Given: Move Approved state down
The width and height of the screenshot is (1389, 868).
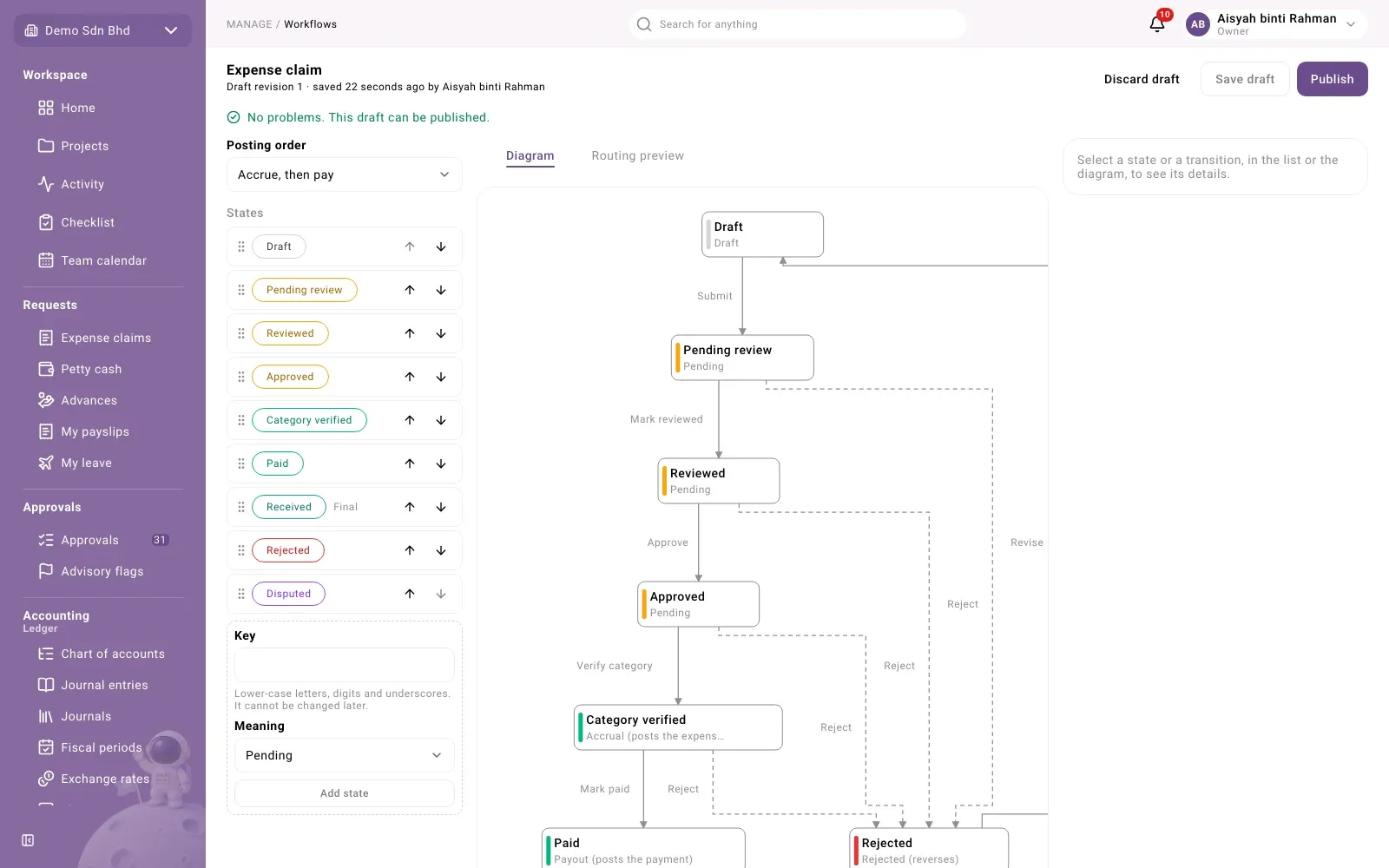Looking at the screenshot, I should tap(441, 377).
